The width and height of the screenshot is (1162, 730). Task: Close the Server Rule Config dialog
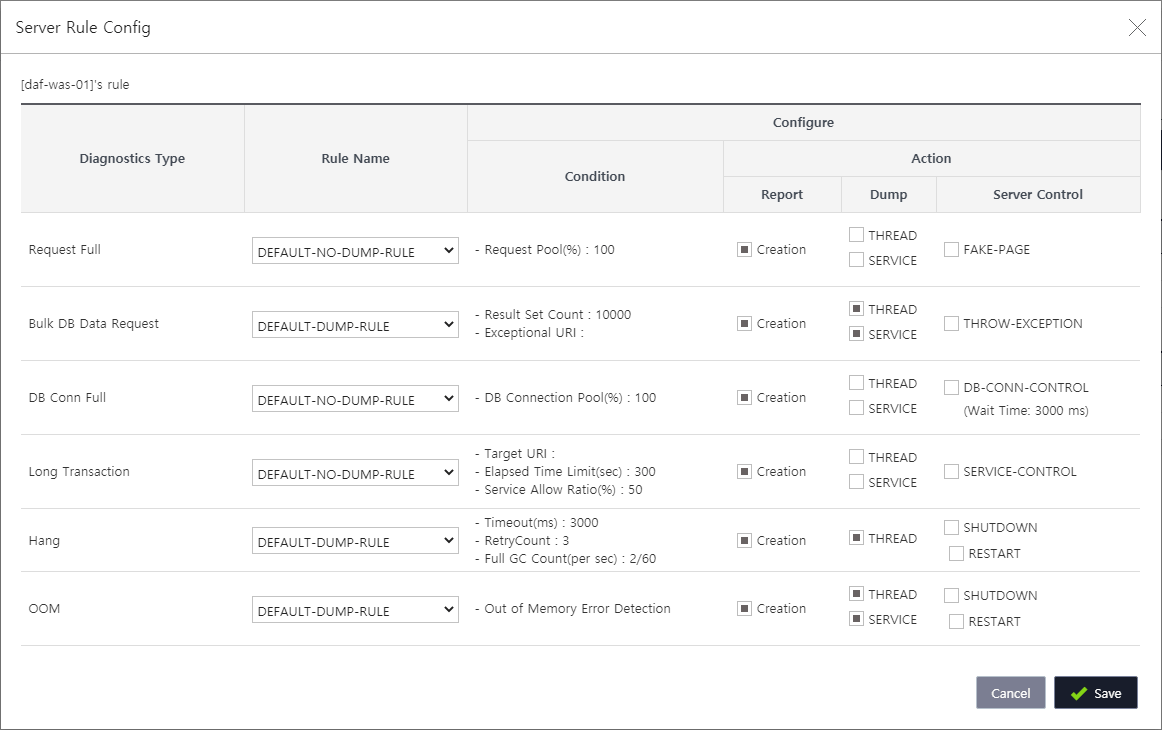coord(1137,28)
